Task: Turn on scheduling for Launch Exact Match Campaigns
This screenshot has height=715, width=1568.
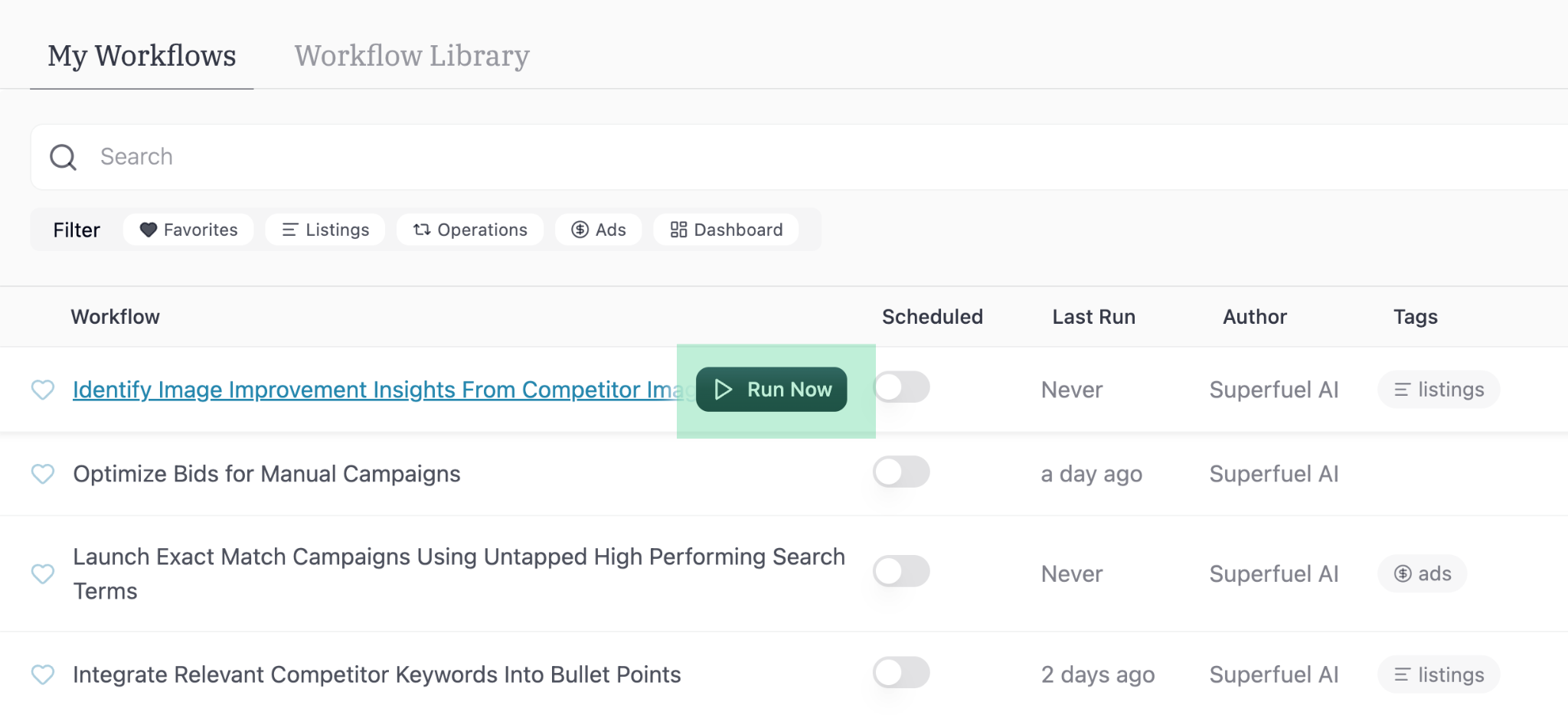Action: 901,572
